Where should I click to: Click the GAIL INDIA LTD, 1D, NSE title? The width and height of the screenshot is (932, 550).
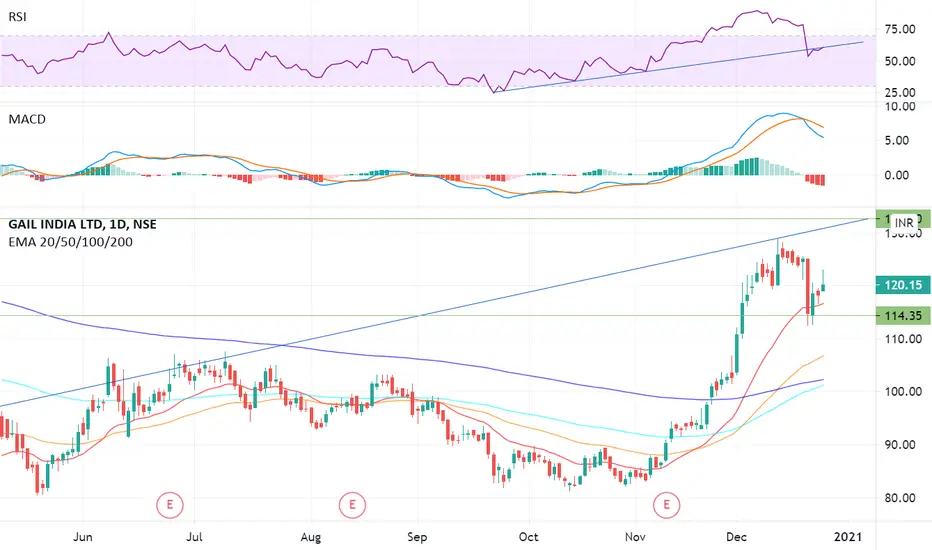[x=83, y=224]
